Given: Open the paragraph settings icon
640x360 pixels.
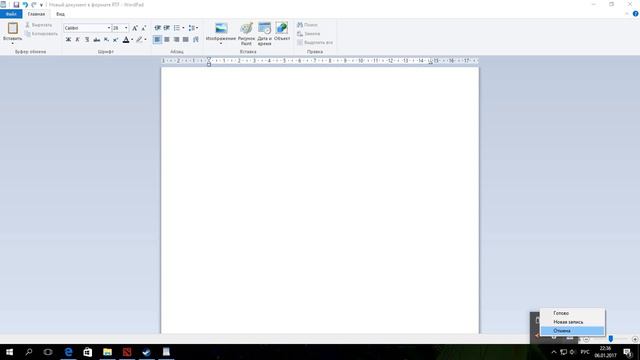Looking at the screenshot, I should (x=196, y=40).
